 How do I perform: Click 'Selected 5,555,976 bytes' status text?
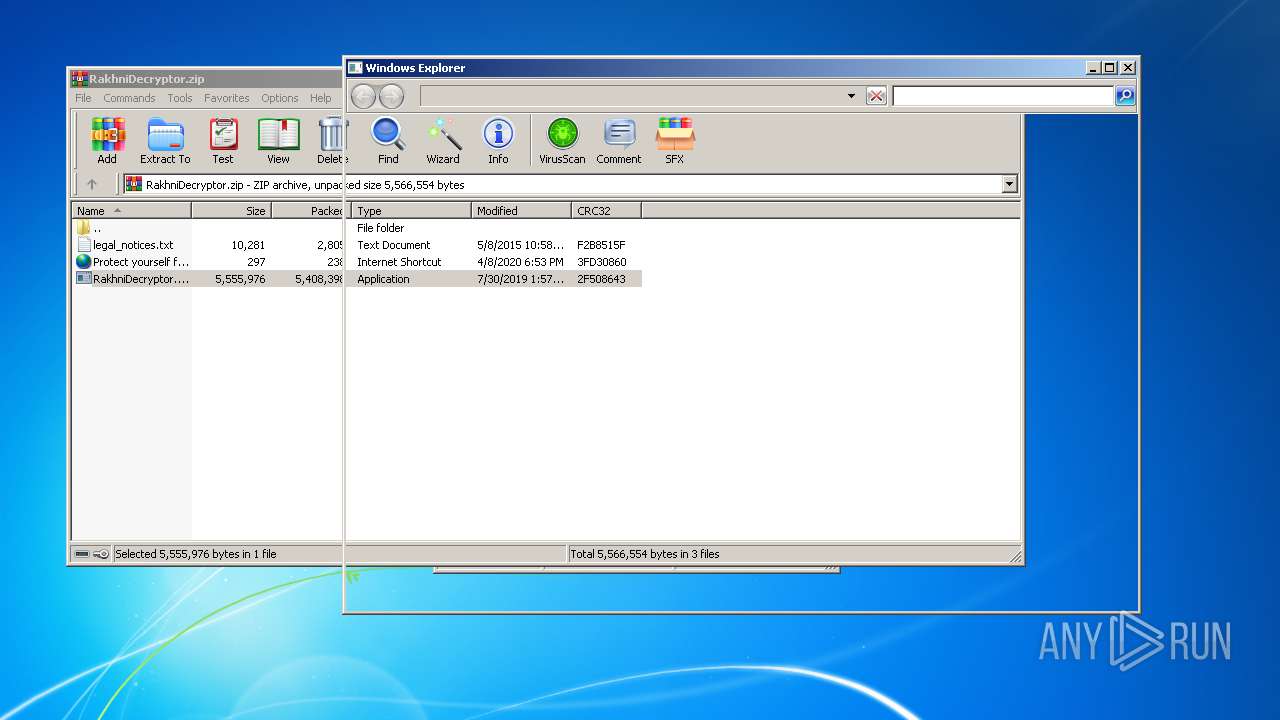coord(196,554)
